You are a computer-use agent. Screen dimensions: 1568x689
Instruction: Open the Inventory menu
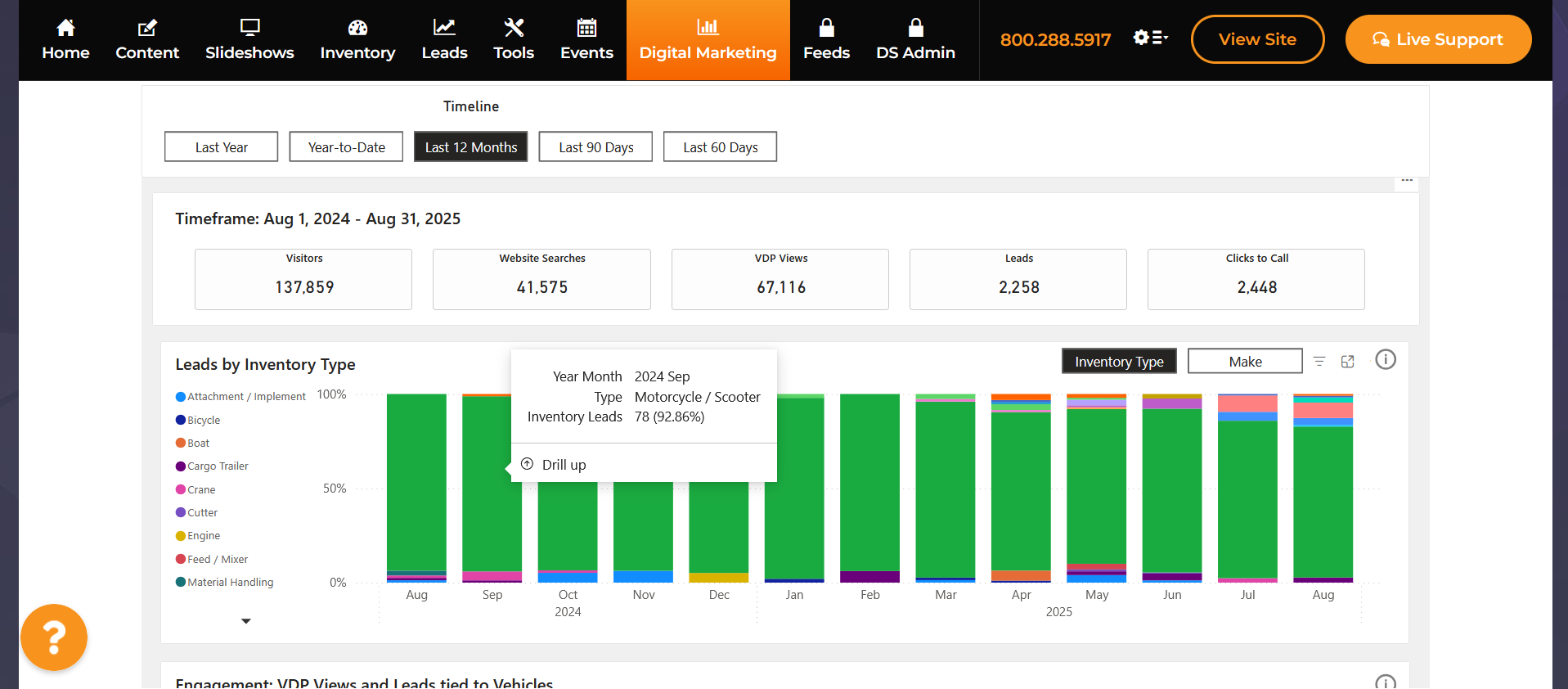(357, 40)
